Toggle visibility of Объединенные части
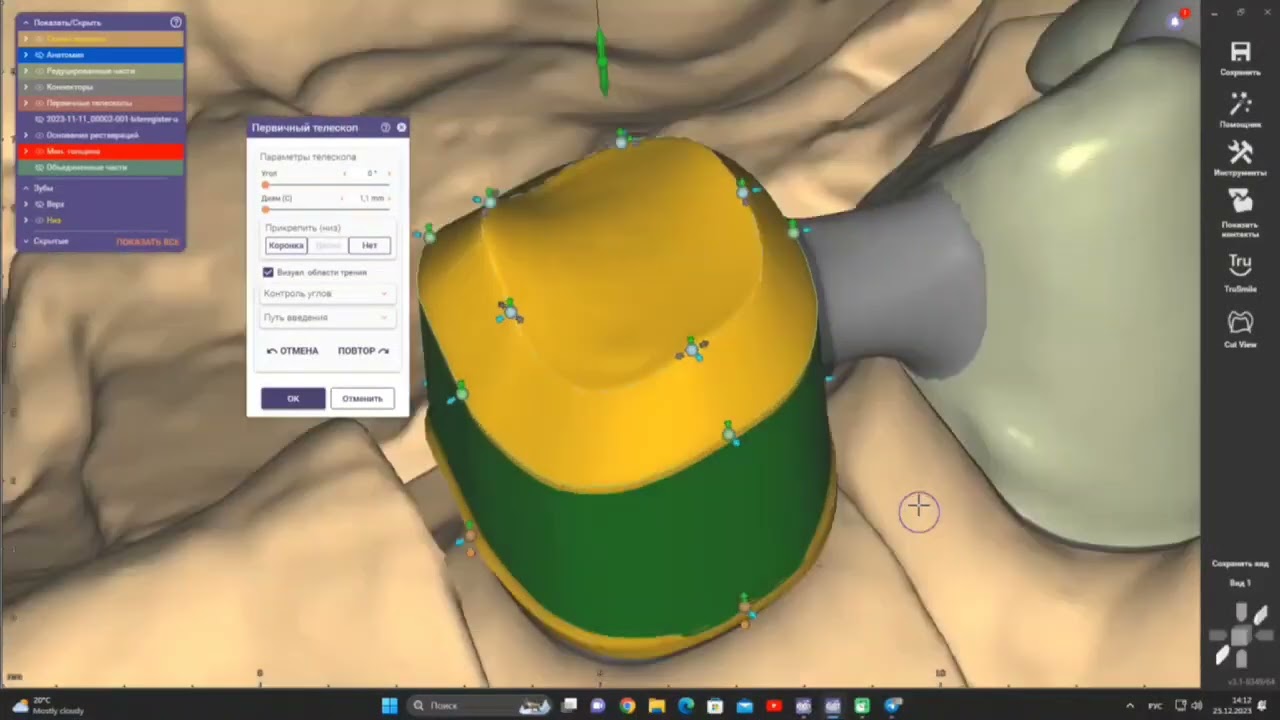1280x720 pixels. tap(39, 167)
